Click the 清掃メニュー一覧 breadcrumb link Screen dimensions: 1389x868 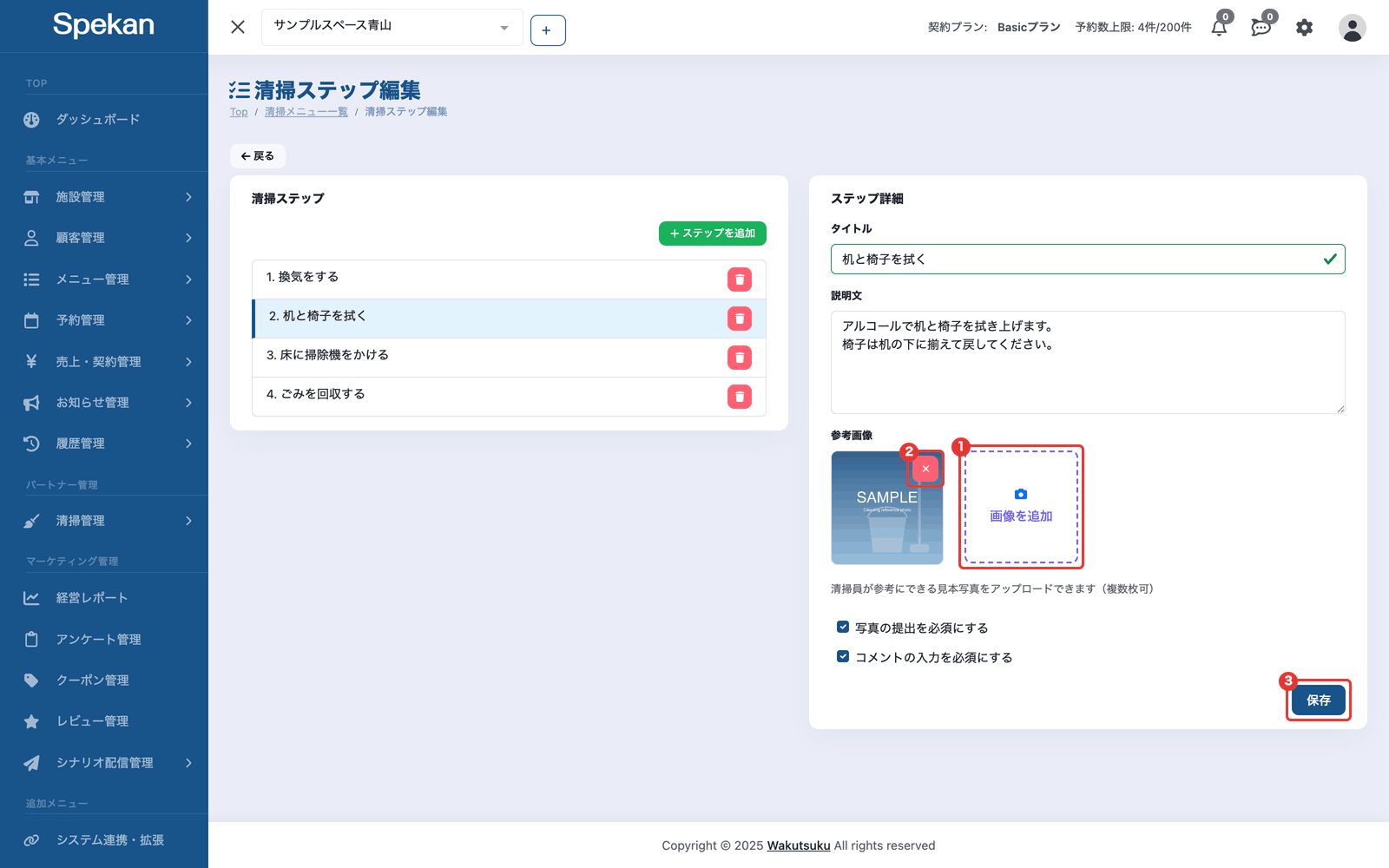click(306, 112)
